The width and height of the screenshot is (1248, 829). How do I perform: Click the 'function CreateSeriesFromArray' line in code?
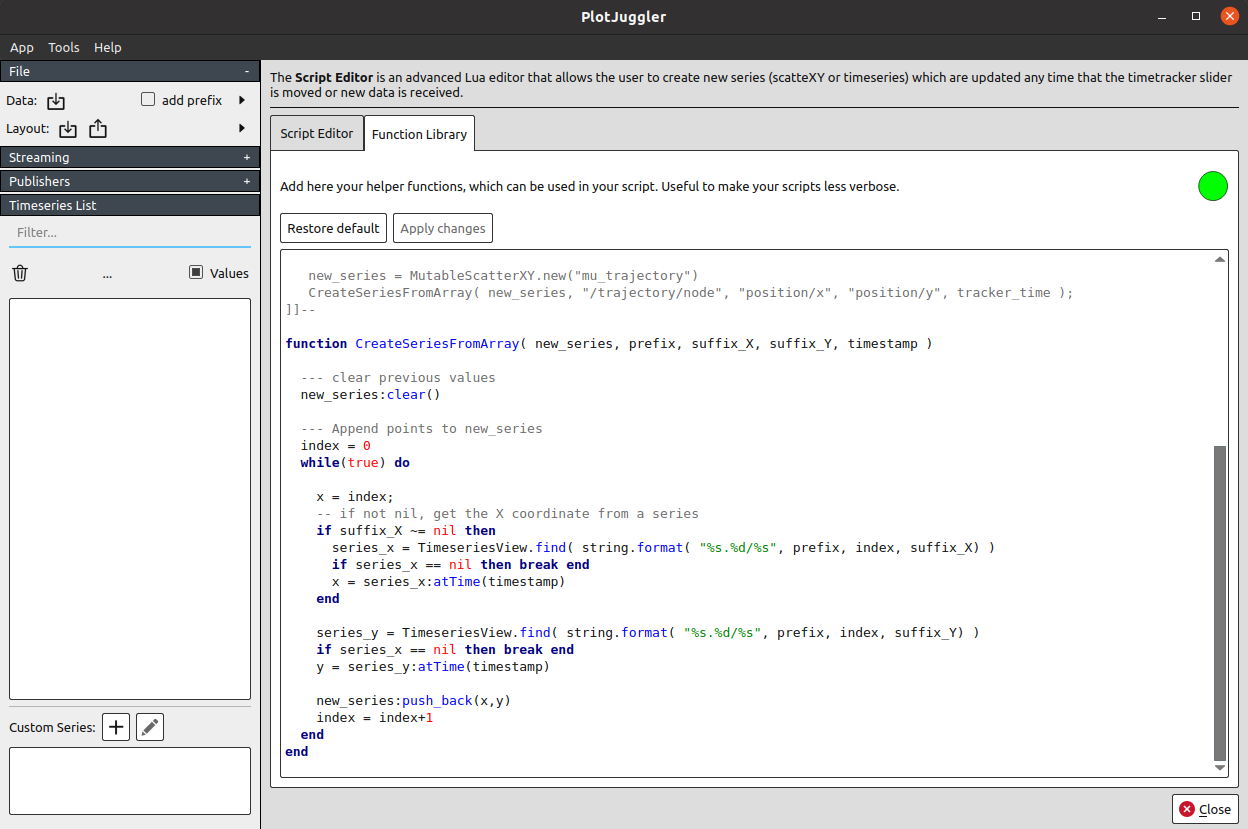(x=609, y=343)
